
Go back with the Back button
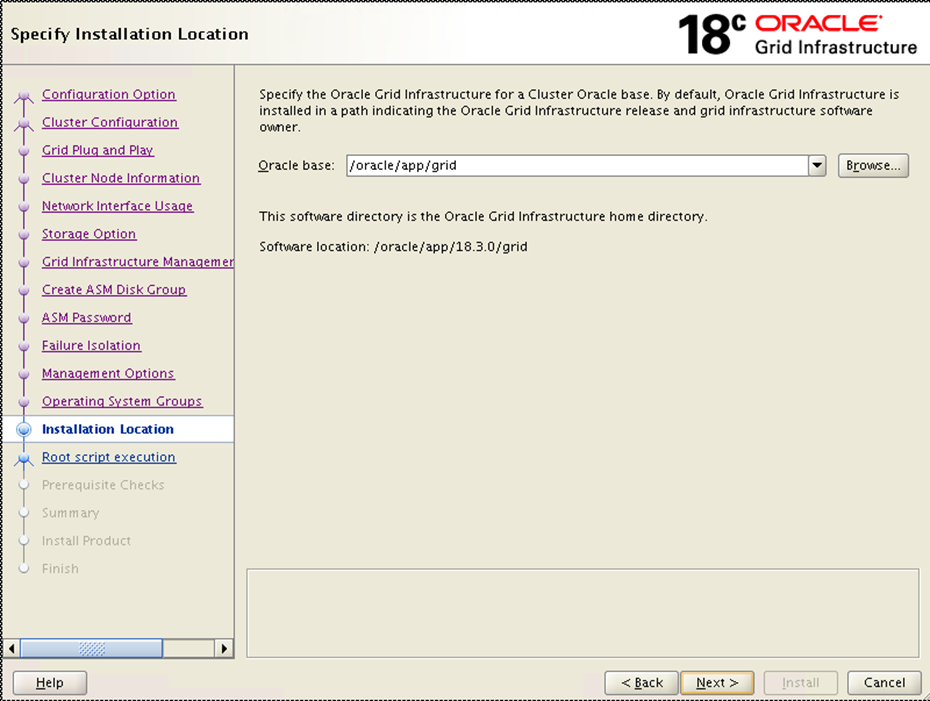click(641, 683)
